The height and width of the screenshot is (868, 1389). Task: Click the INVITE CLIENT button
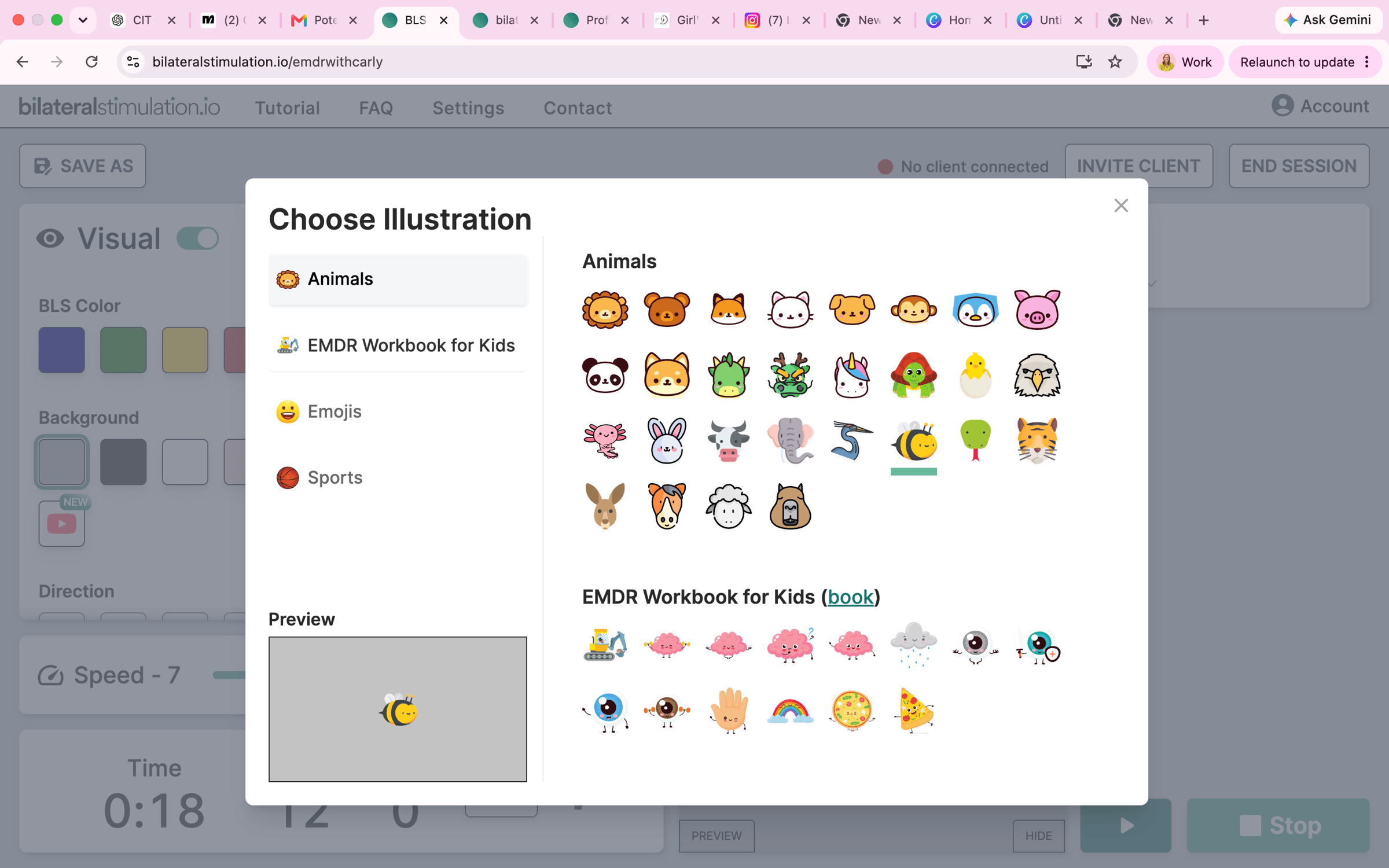click(1139, 166)
